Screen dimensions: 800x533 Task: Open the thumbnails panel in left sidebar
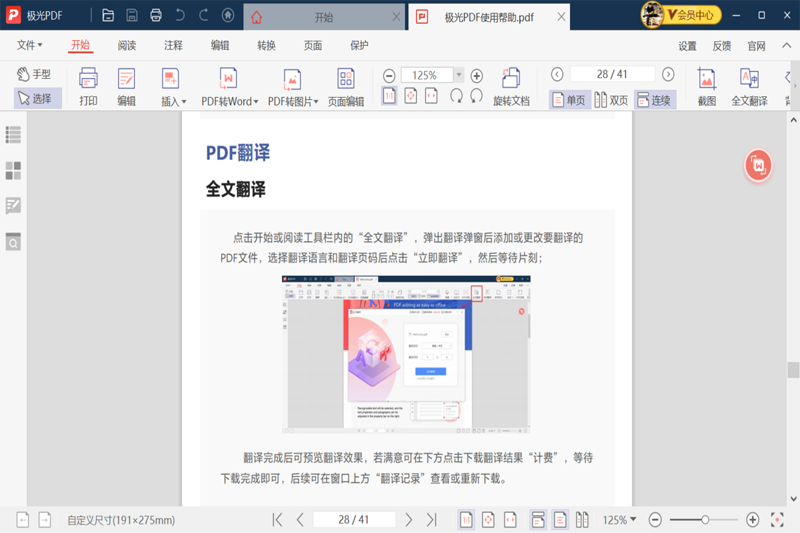[x=13, y=171]
